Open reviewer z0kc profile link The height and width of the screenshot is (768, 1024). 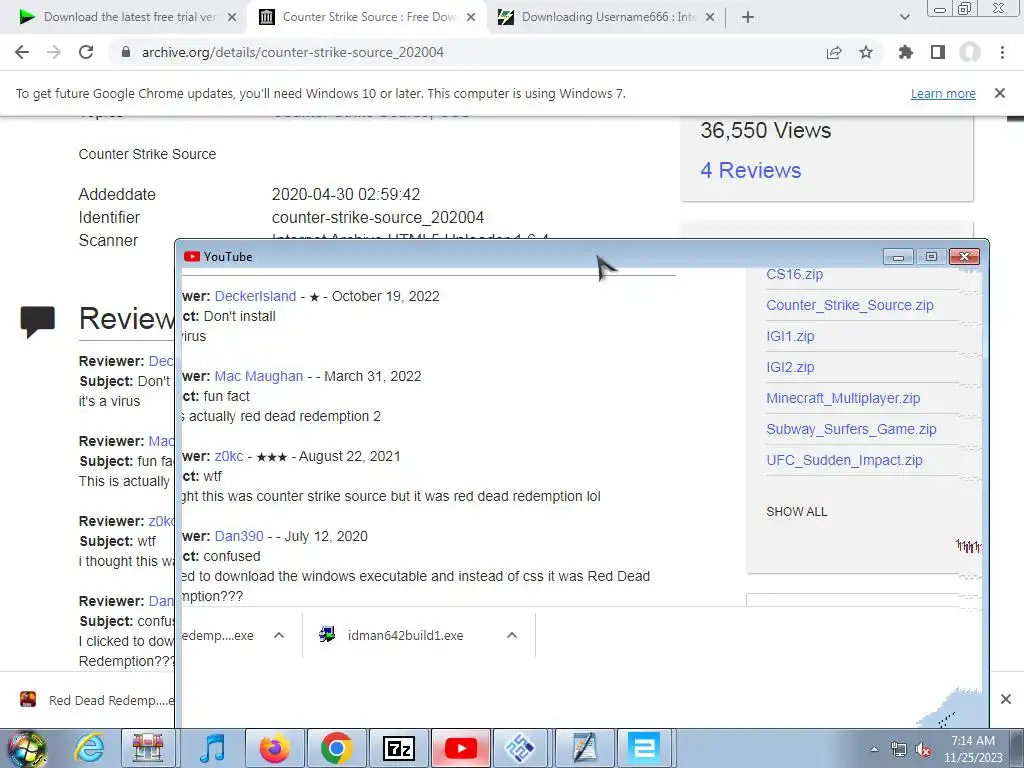229,456
